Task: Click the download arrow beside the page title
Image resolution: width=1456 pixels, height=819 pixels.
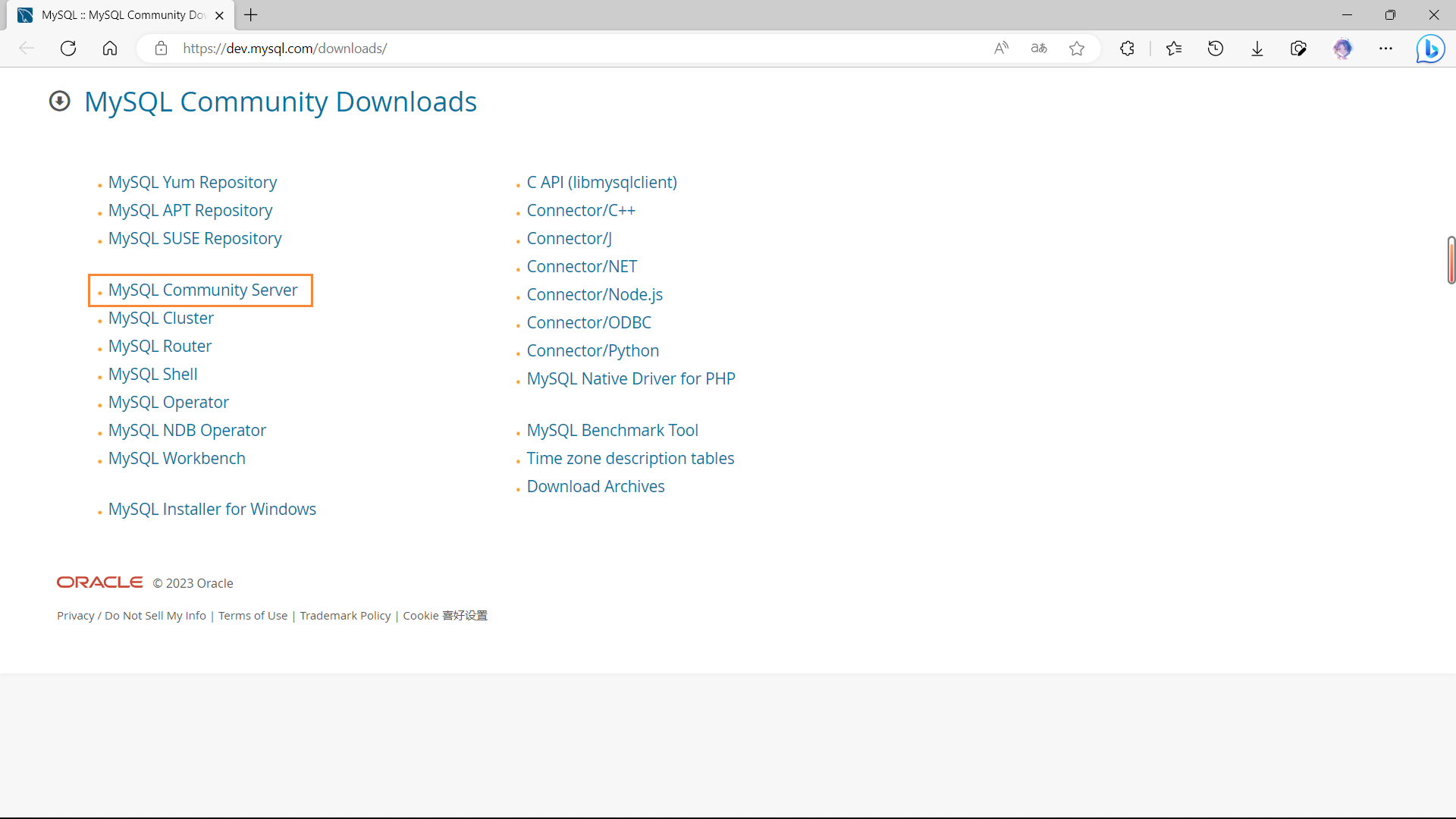Action: [59, 100]
